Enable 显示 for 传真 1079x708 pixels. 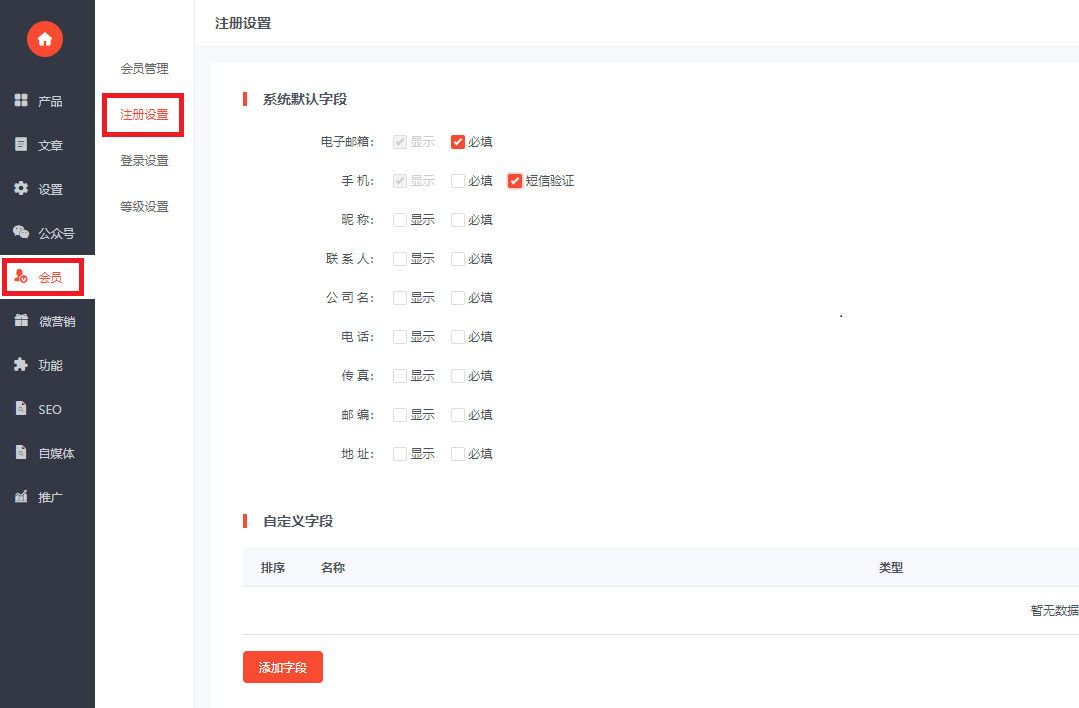400,376
